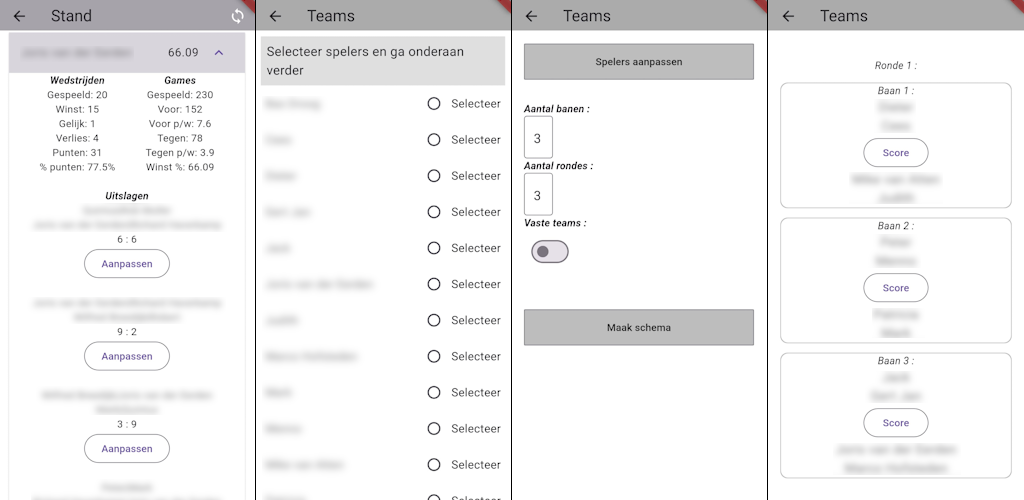Tap the refresh sync icon in Stand header
1024x500 pixels.
238,16
